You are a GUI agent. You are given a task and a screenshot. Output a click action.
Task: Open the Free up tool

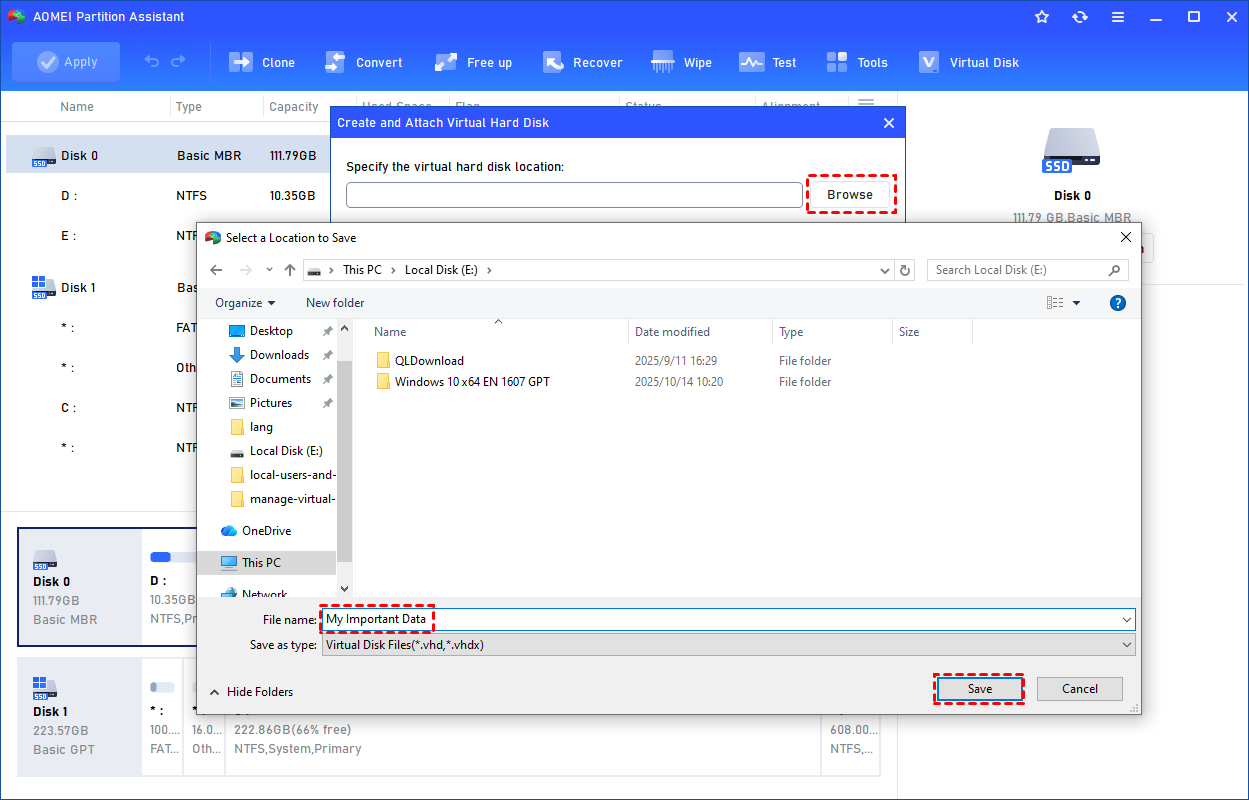(x=473, y=62)
